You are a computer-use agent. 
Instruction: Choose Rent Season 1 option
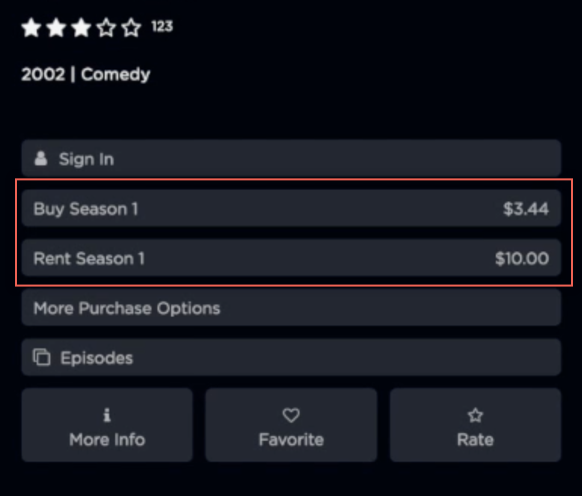[291, 258]
